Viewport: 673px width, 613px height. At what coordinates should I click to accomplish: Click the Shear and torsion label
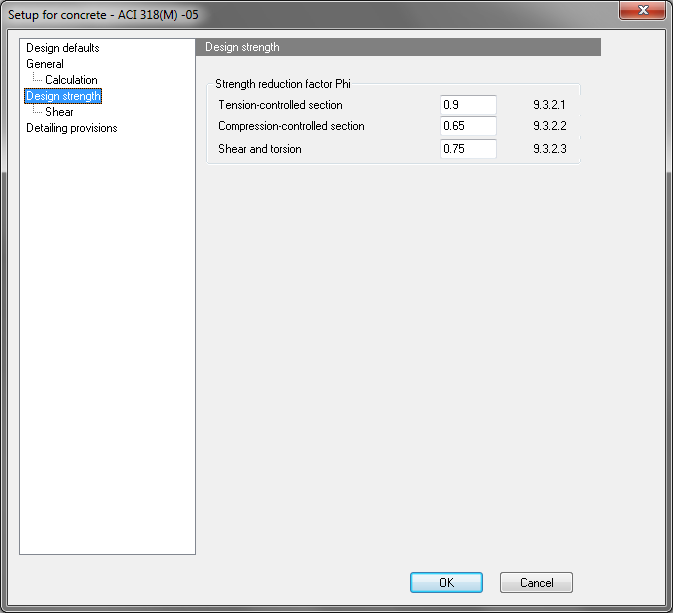coord(260,149)
